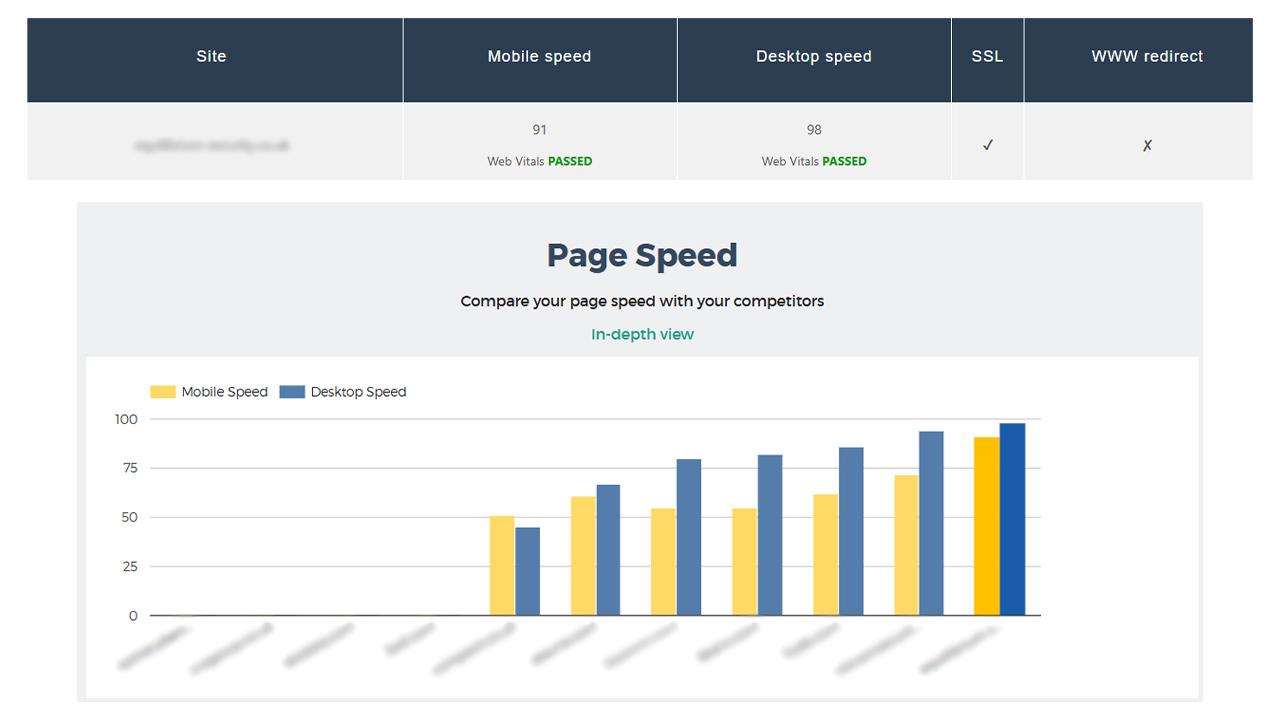The image size is (1280, 720).
Task: Click the Page Speed heading
Action: tap(642, 256)
